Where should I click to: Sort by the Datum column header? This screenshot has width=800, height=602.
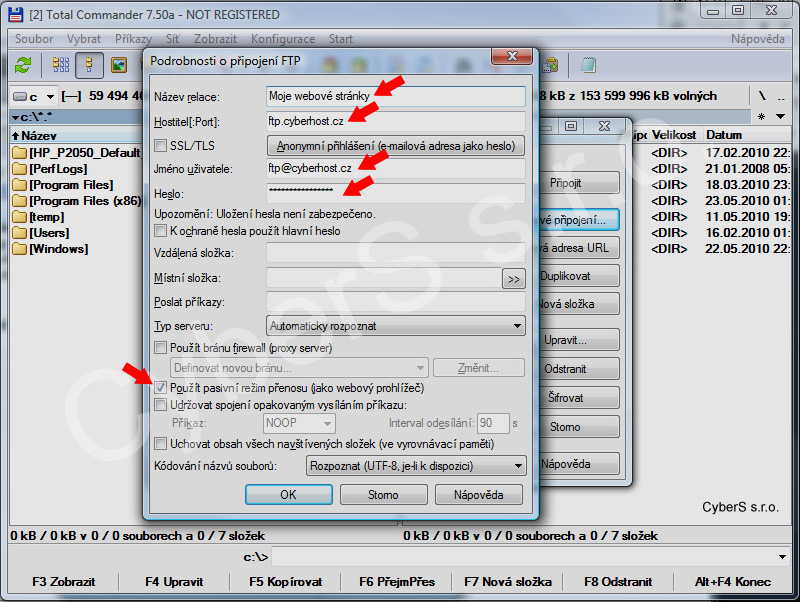tap(748, 135)
